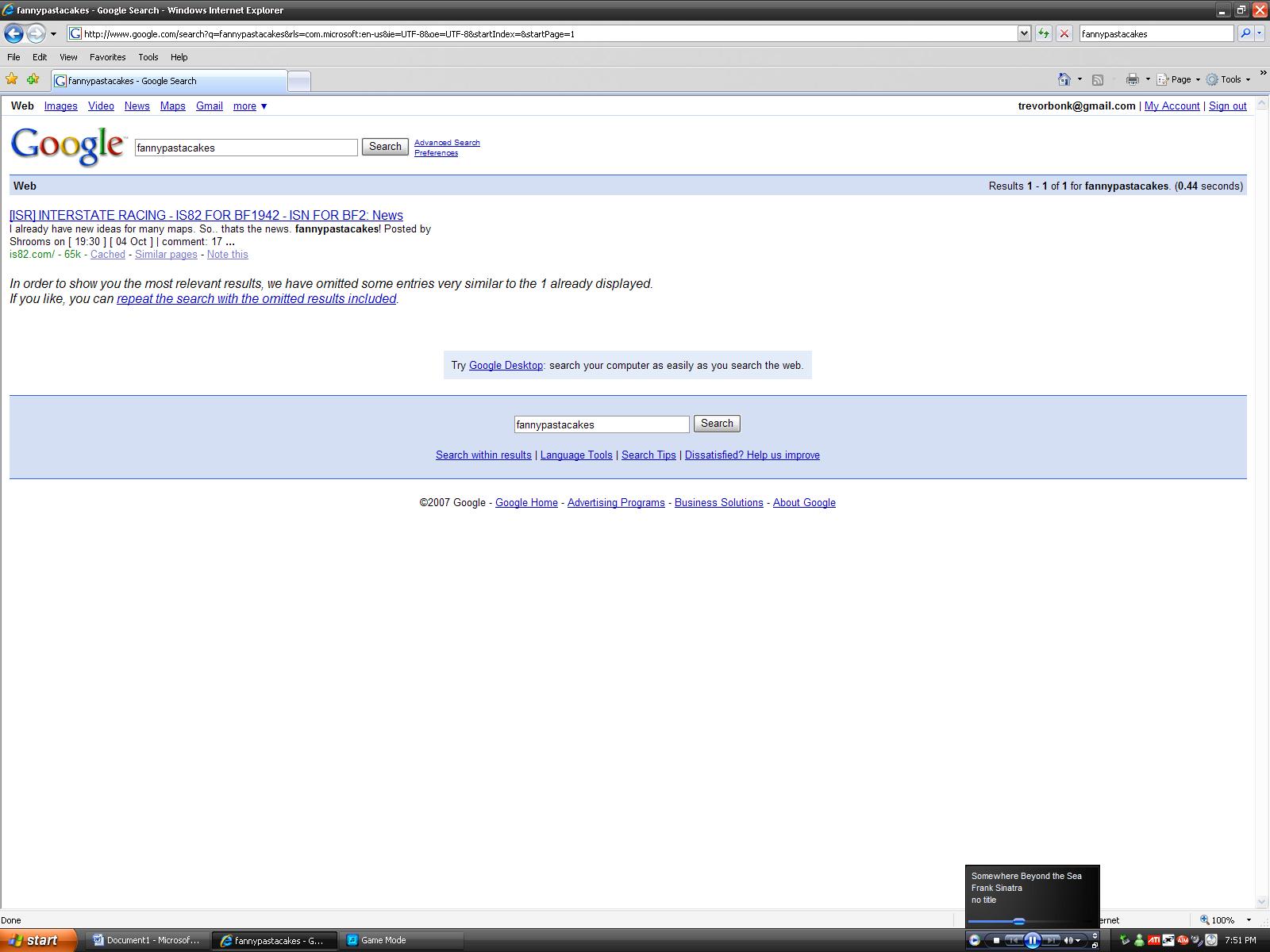Open Similar pages link
This screenshot has width=1270, height=952.
point(166,254)
